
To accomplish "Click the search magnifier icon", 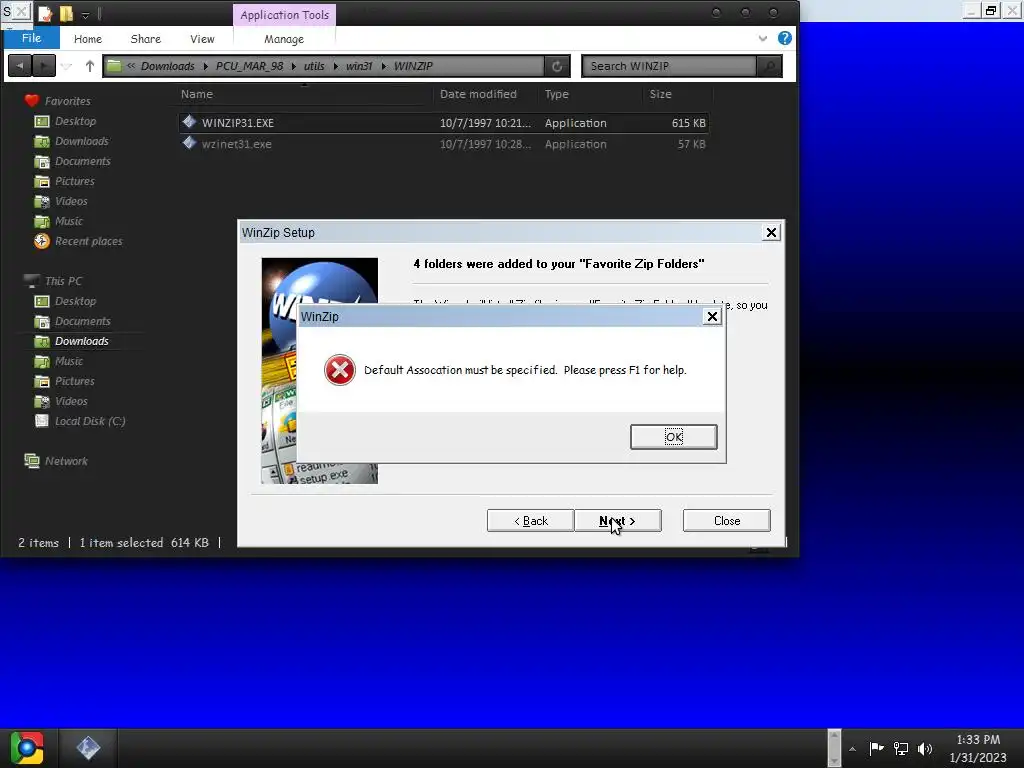I will pyautogui.click(x=770, y=66).
